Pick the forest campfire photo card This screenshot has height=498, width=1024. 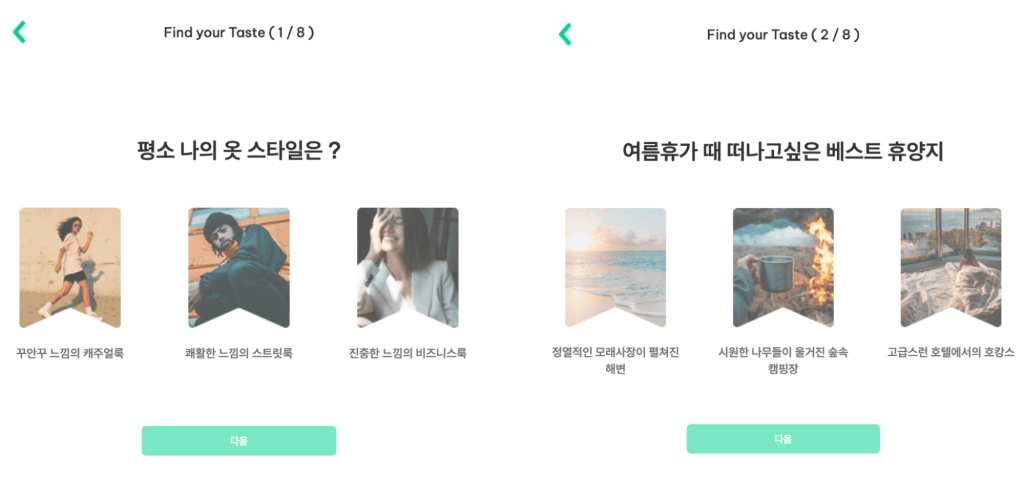[783, 268]
